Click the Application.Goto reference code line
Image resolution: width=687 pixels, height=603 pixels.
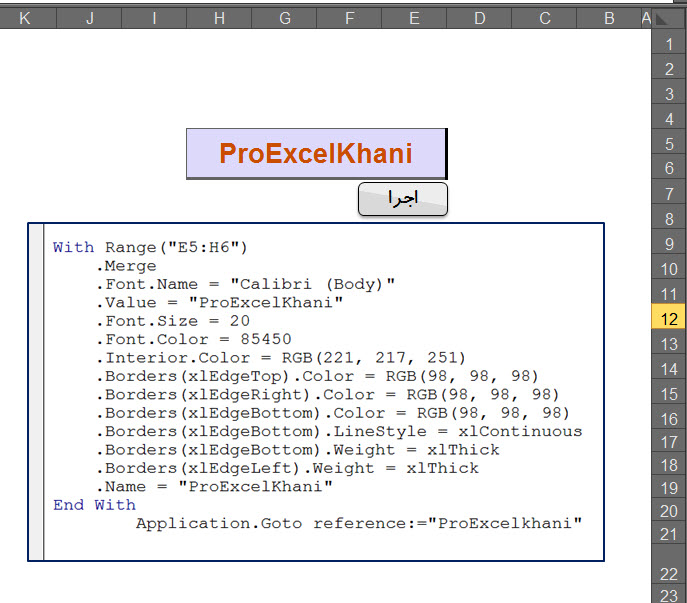pyautogui.click(x=358, y=523)
